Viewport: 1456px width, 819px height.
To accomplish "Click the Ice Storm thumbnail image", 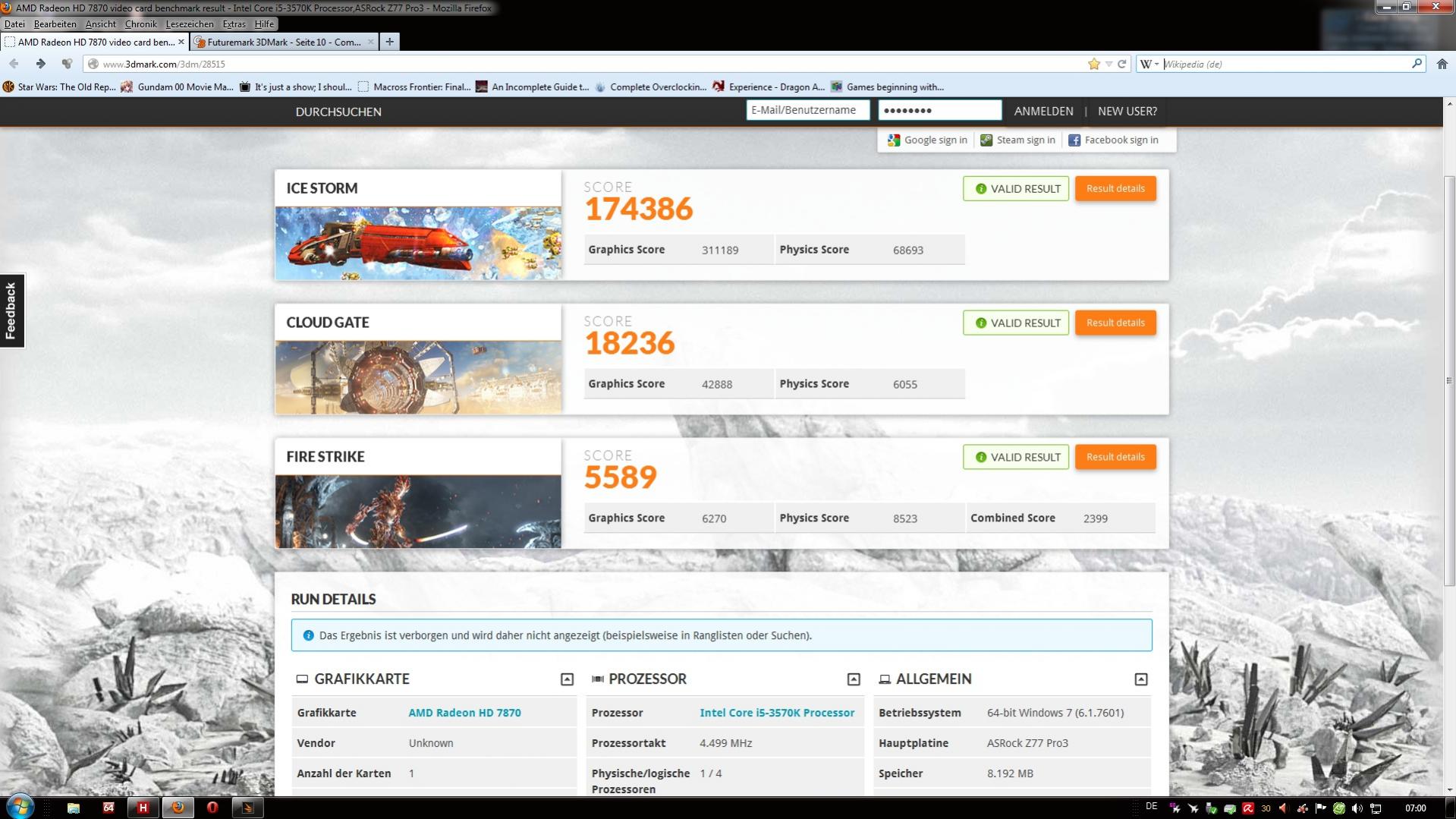I will (418, 243).
